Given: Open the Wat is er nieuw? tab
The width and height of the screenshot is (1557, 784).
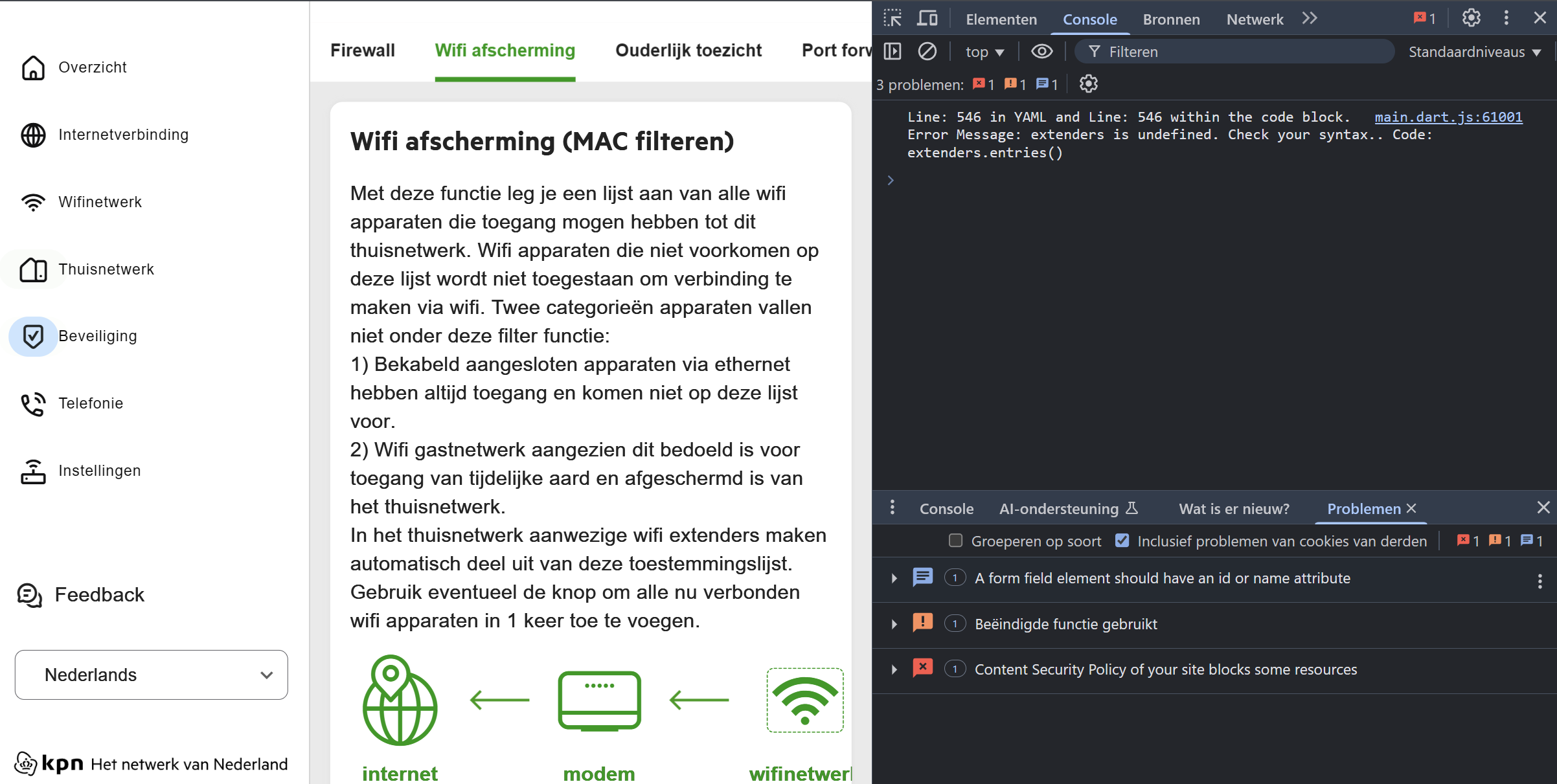Looking at the screenshot, I should tap(1234, 509).
